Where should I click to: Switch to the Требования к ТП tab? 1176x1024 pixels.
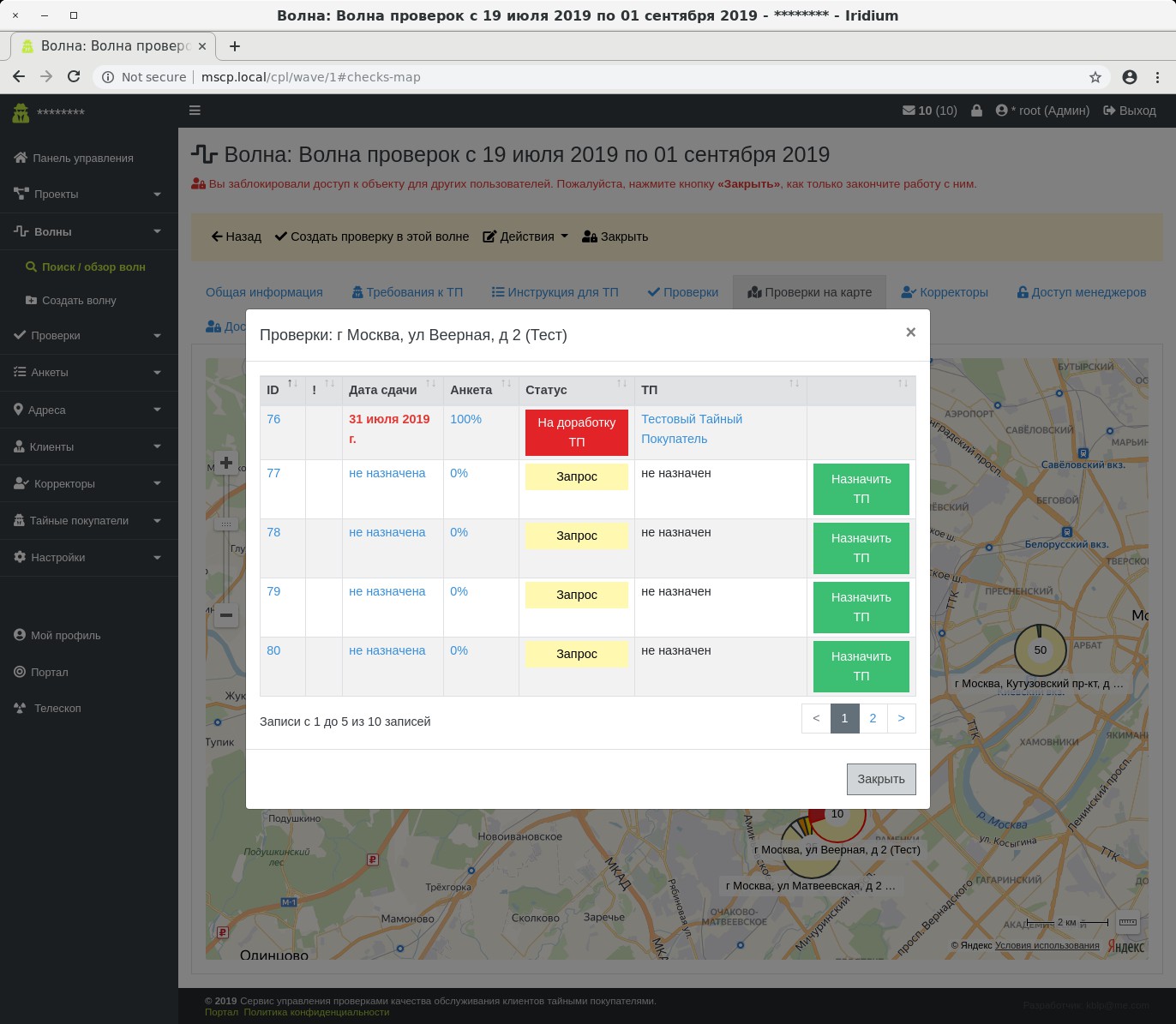tap(407, 292)
